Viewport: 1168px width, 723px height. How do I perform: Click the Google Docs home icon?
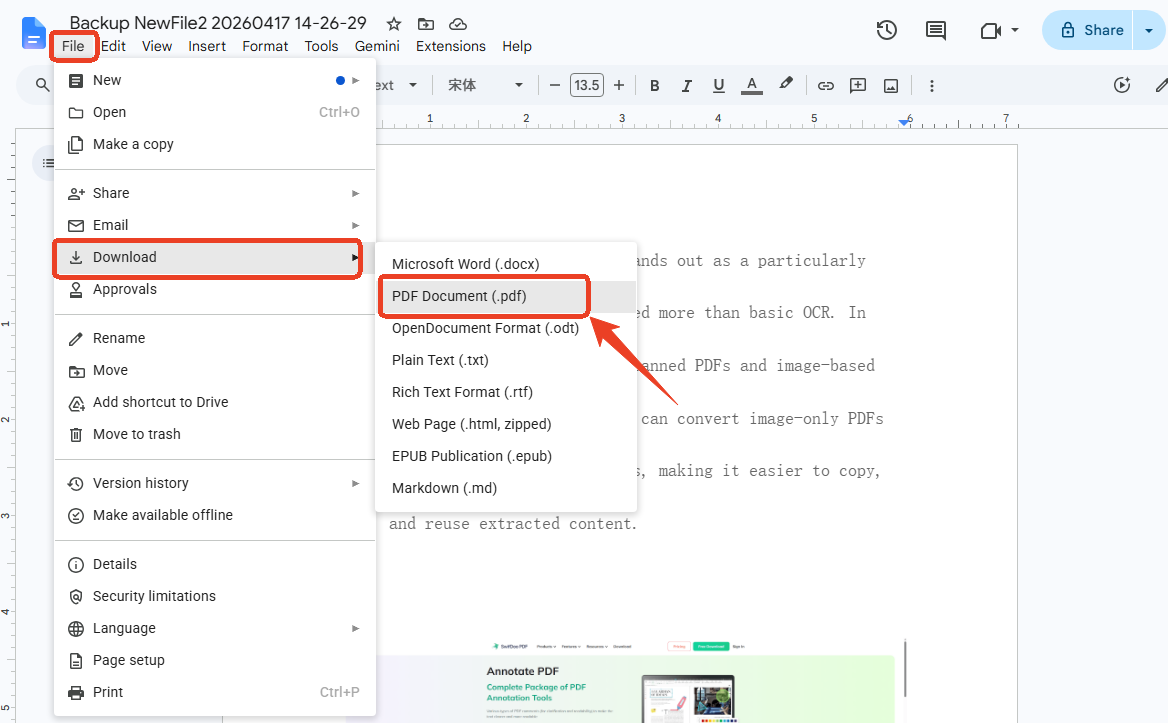tap(34, 33)
